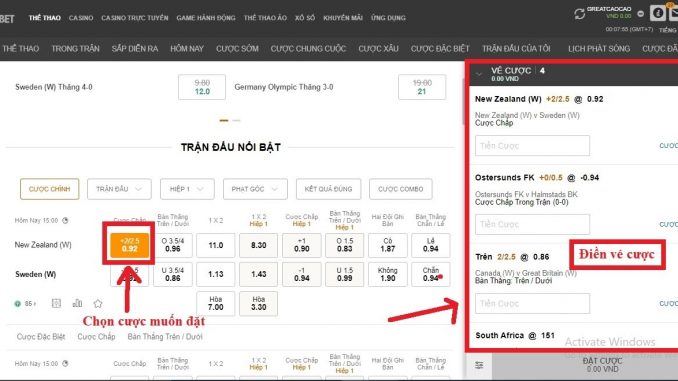Select first half U 1.5 at 0.99

click(345, 274)
